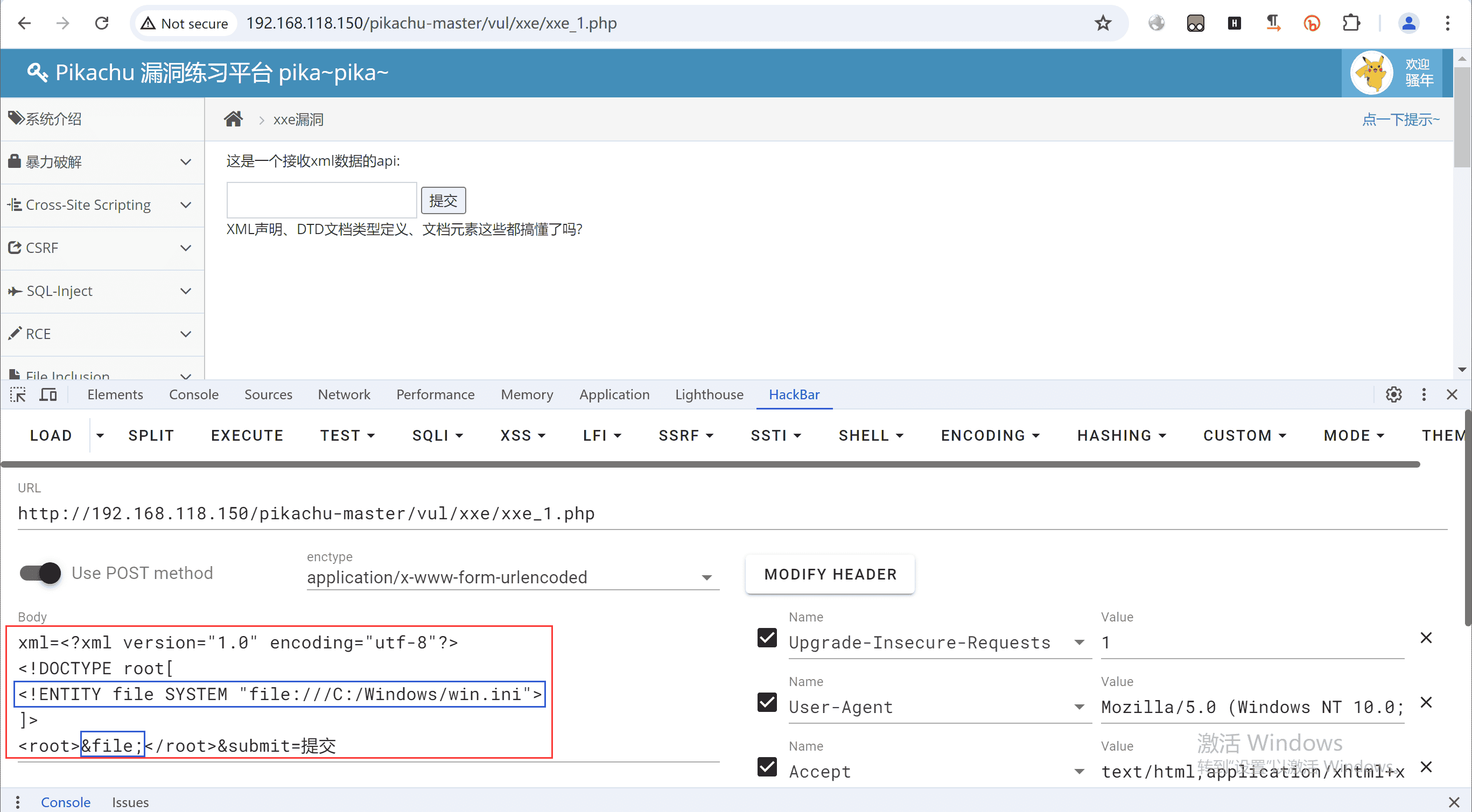1472x812 pixels.
Task: Expand the SQL-Inject sidebar menu
Action: pyautogui.click(x=102, y=291)
